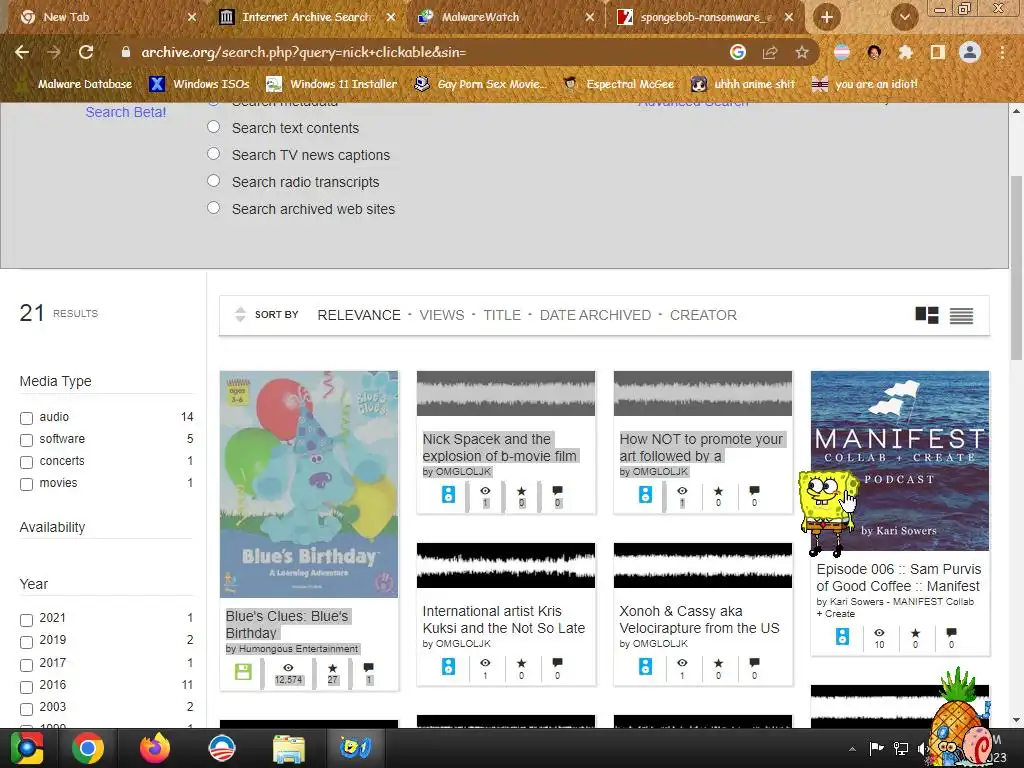Image resolution: width=1024 pixels, height=768 pixels.
Task: Filter results by year 2003
Action: click(x=26, y=709)
